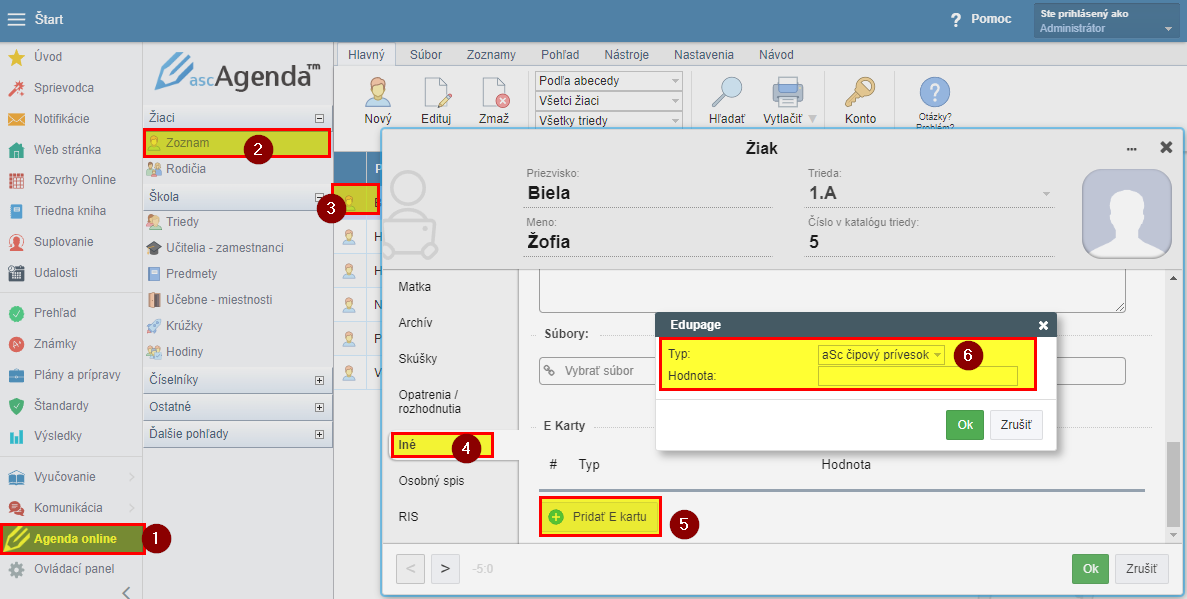Open Sprievodca wizard wand icon
1187x599 pixels.
click(16, 88)
